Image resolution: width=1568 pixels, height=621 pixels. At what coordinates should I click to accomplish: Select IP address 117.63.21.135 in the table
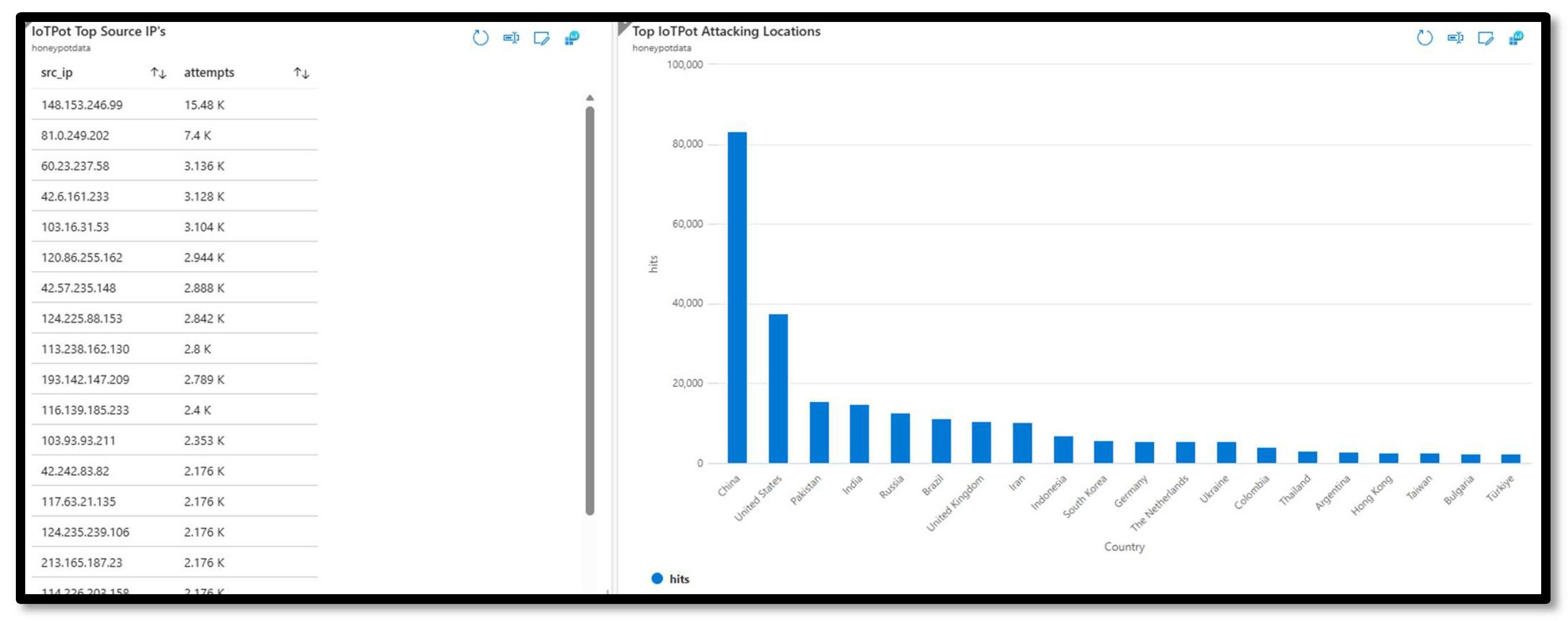click(78, 501)
